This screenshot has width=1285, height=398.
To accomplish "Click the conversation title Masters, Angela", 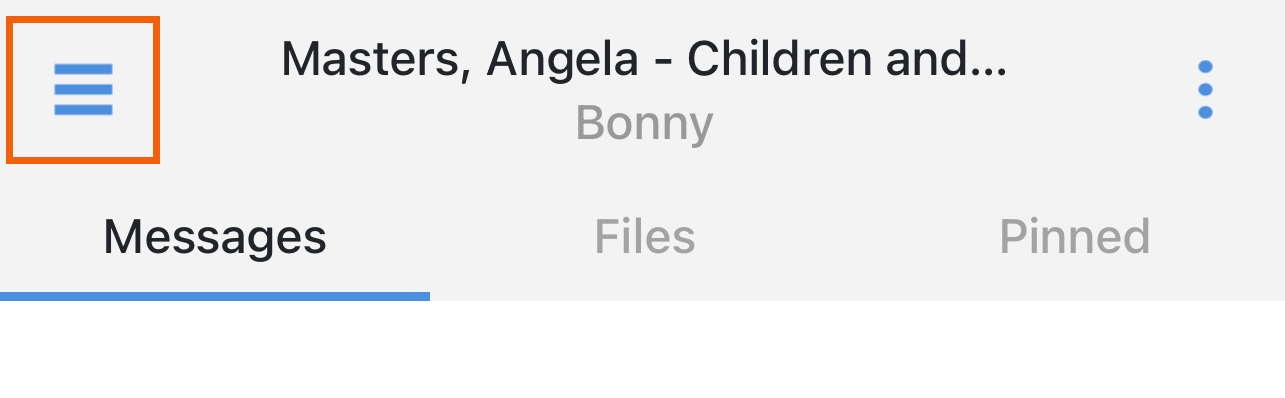I will (x=644, y=60).
